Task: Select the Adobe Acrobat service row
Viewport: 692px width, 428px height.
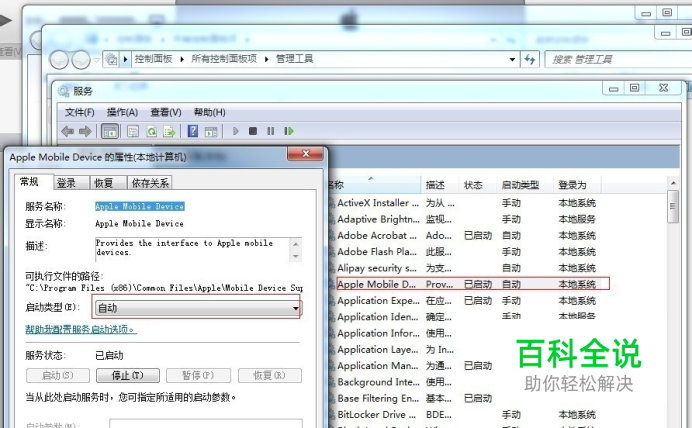Action: (x=466, y=236)
